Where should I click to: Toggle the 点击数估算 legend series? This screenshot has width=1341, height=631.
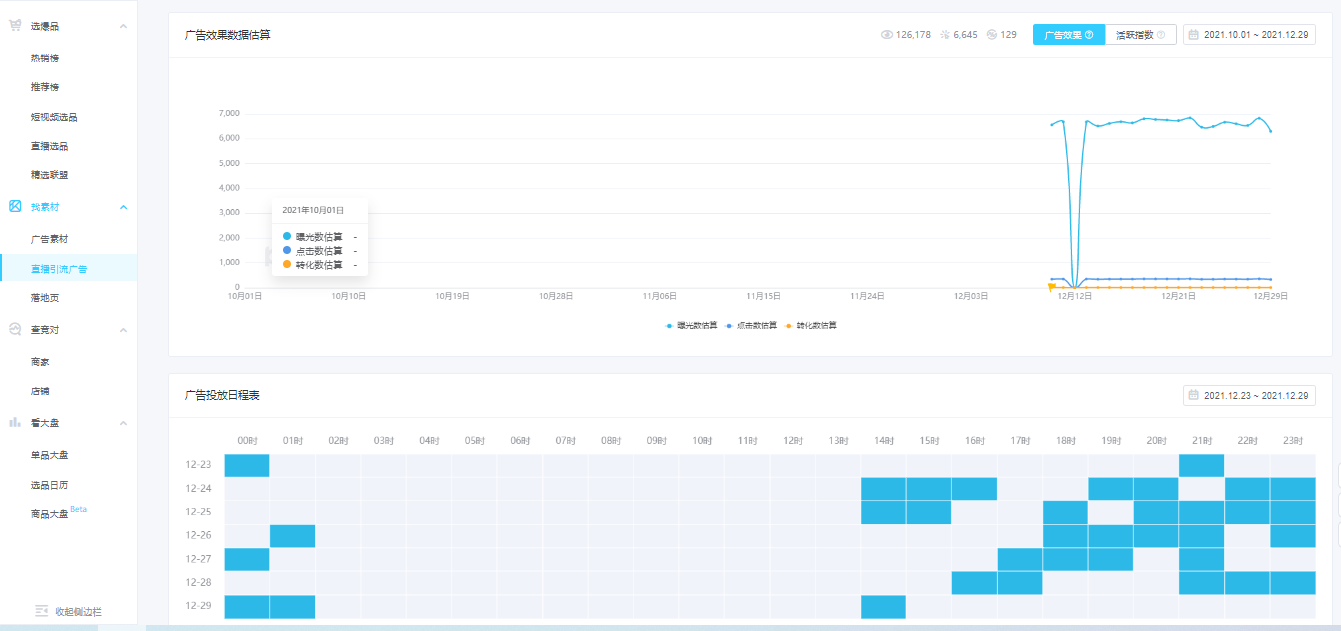[751, 326]
